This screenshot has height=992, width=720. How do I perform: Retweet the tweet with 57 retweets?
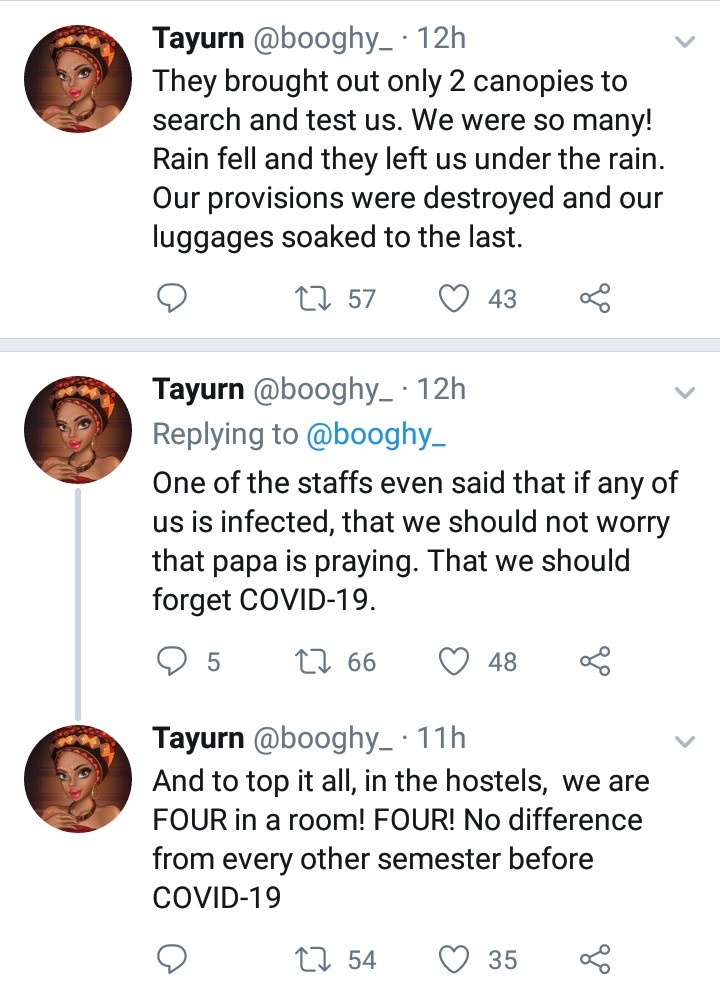coord(310,298)
